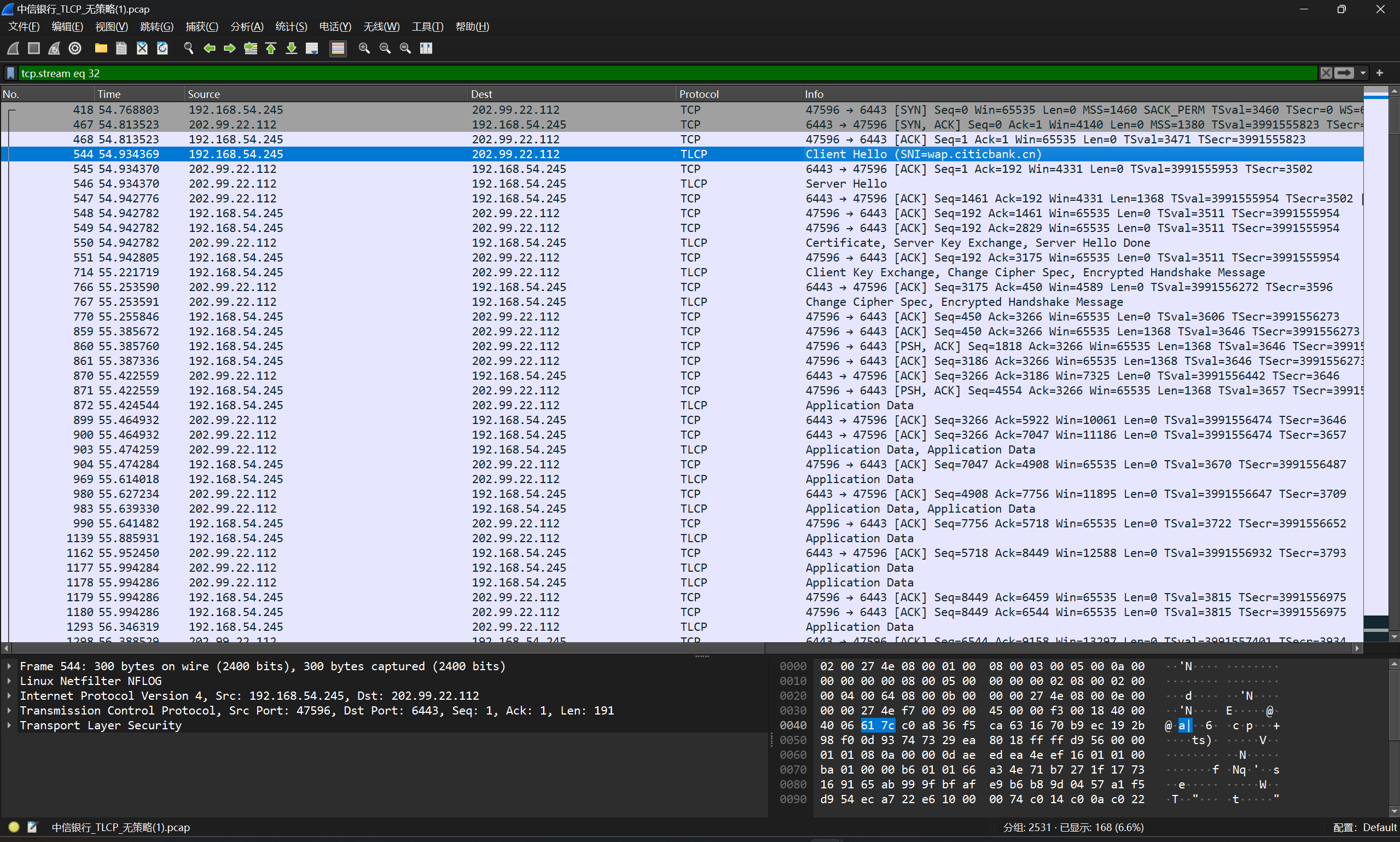The width and height of the screenshot is (1400, 842).
Task: Toggle packet list colorize rules button
Action: pyautogui.click(x=338, y=48)
